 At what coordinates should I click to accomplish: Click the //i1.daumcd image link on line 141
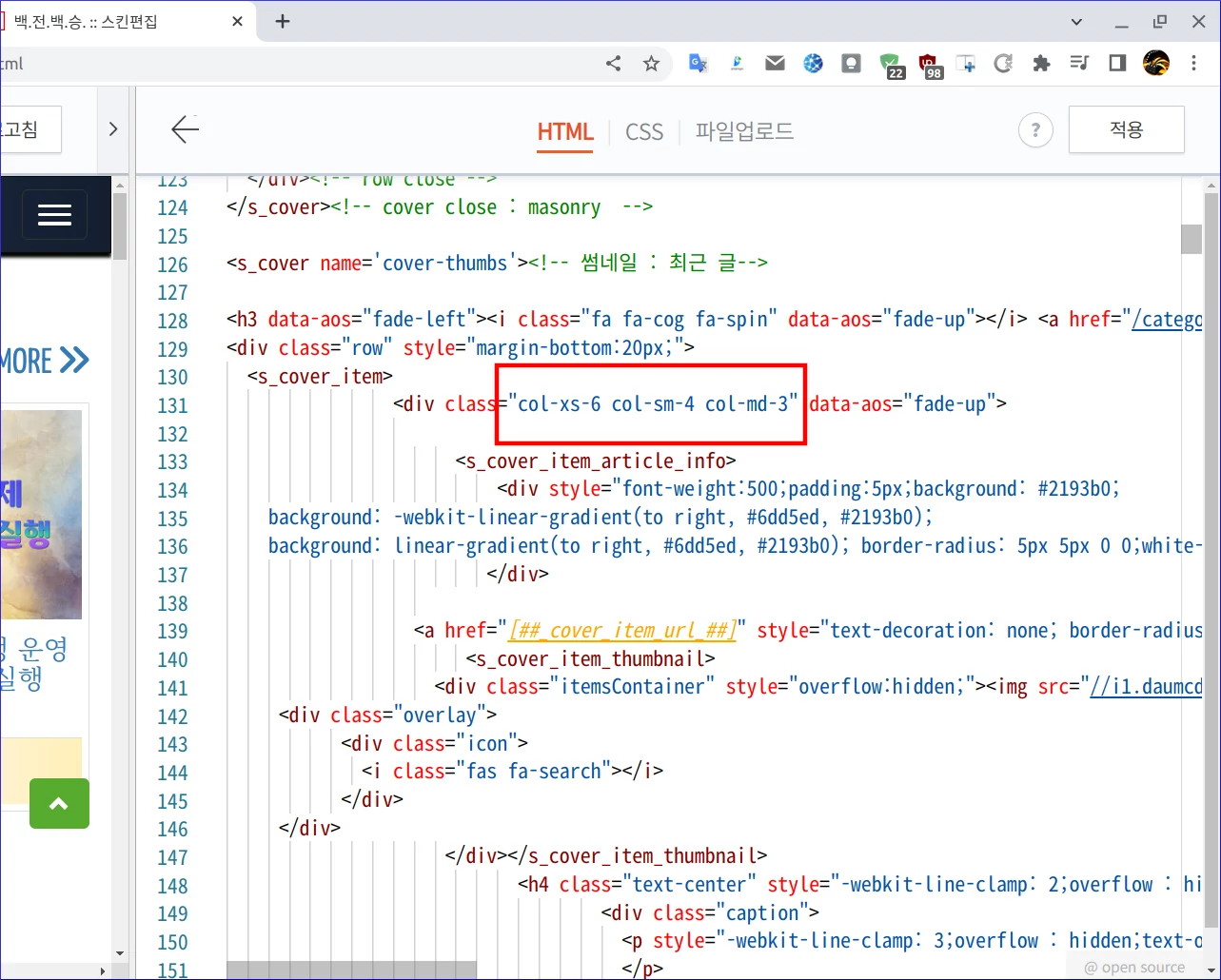pyautogui.click(x=1146, y=687)
